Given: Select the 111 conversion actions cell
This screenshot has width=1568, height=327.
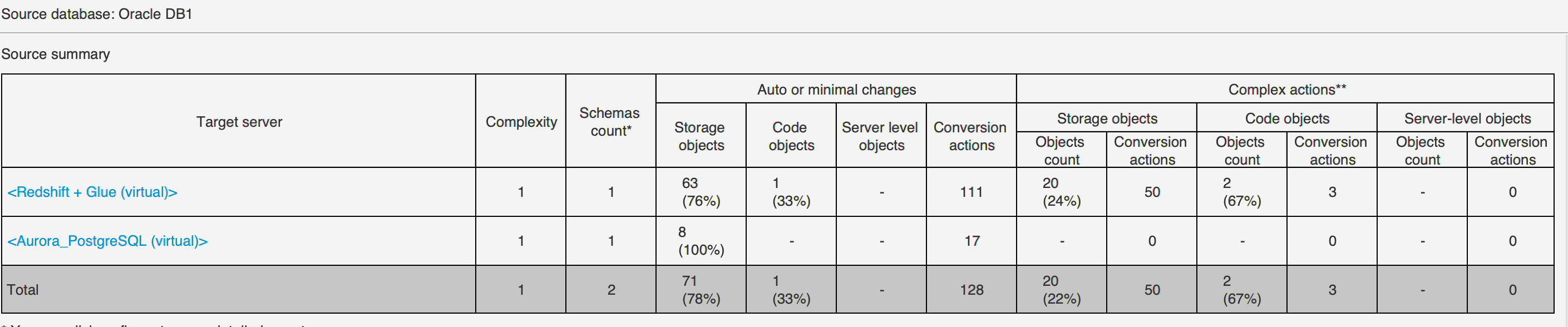Looking at the screenshot, I should tap(971, 192).
